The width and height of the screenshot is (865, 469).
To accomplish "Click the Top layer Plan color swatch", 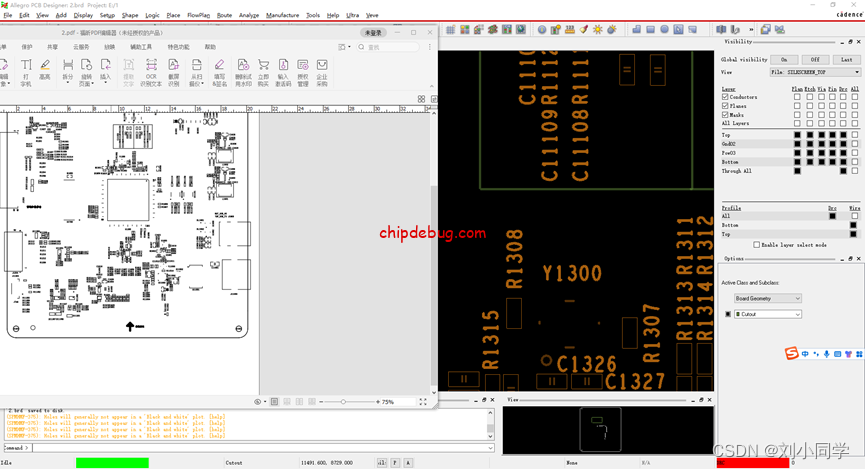I will coord(797,135).
